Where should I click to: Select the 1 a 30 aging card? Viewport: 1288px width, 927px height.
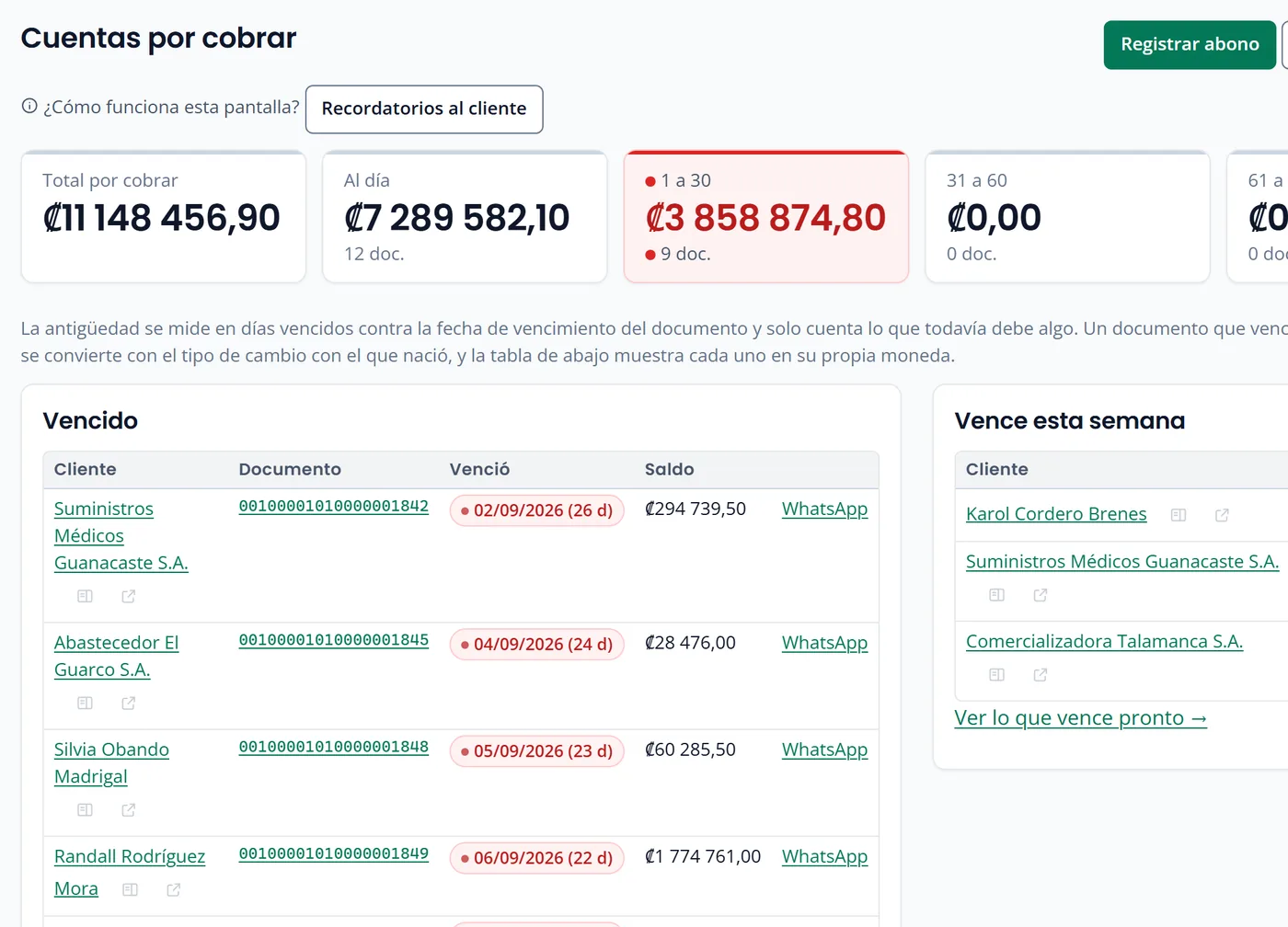click(765, 217)
